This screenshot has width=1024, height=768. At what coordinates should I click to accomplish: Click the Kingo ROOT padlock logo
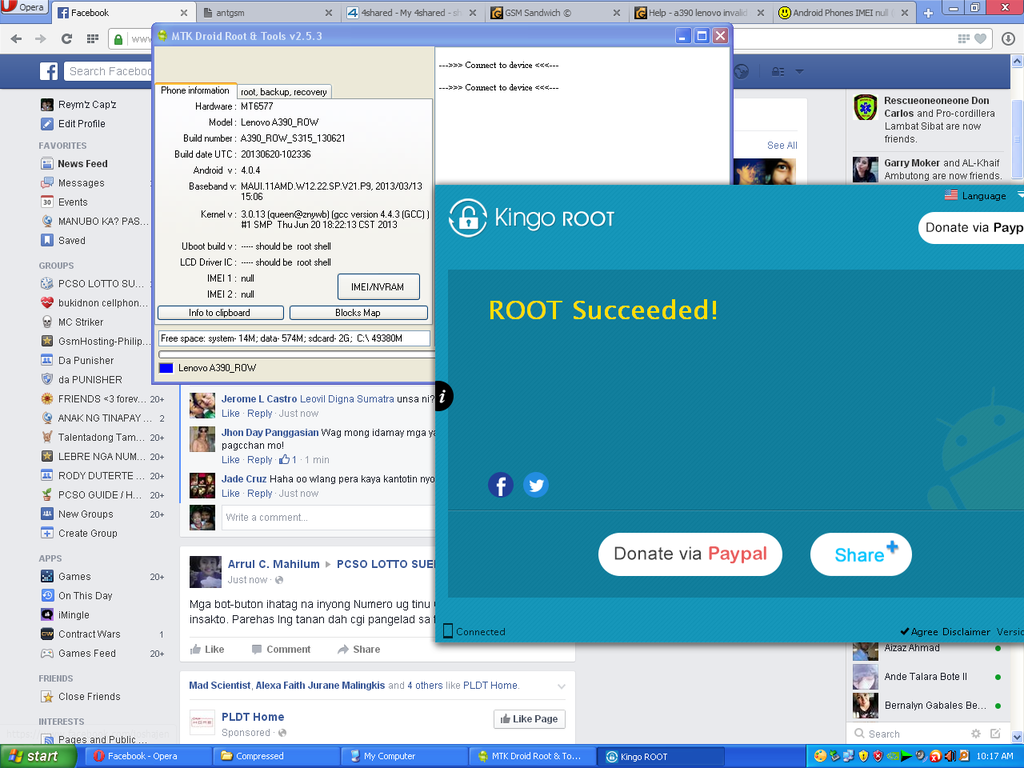tap(467, 217)
